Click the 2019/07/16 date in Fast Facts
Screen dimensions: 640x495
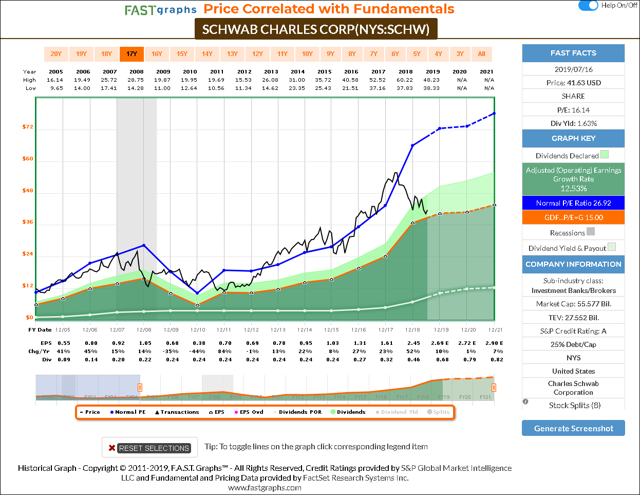[x=573, y=69]
